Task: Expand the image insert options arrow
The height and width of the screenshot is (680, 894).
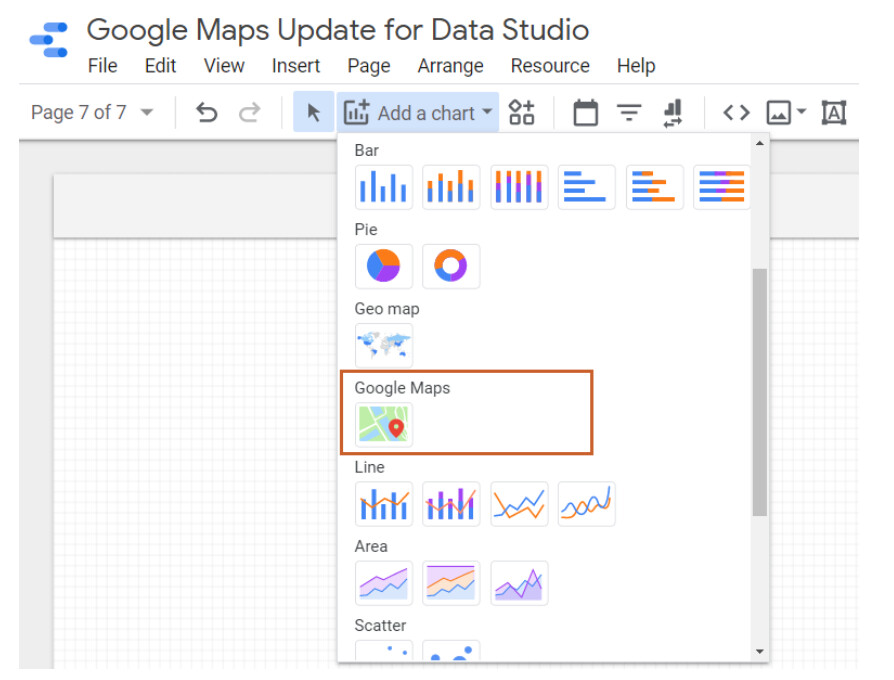Action: click(x=800, y=112)
